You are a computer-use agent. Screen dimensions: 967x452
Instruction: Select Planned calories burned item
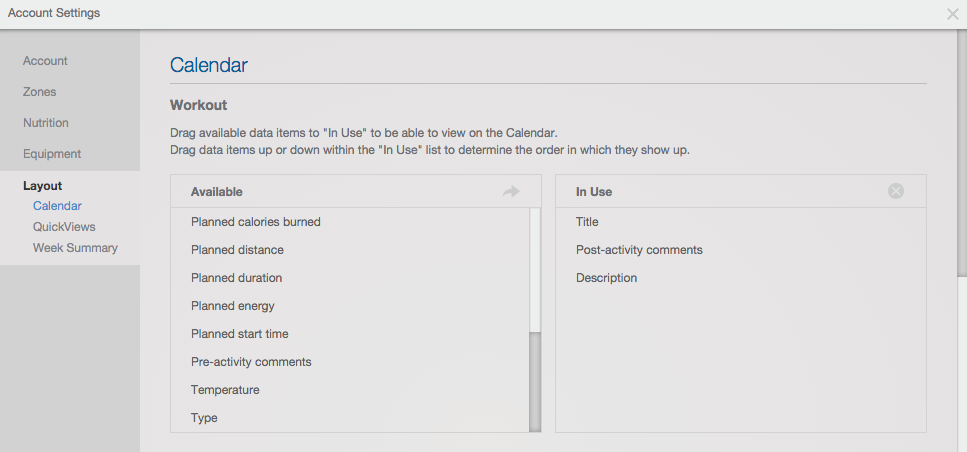[x=350, y=221]
